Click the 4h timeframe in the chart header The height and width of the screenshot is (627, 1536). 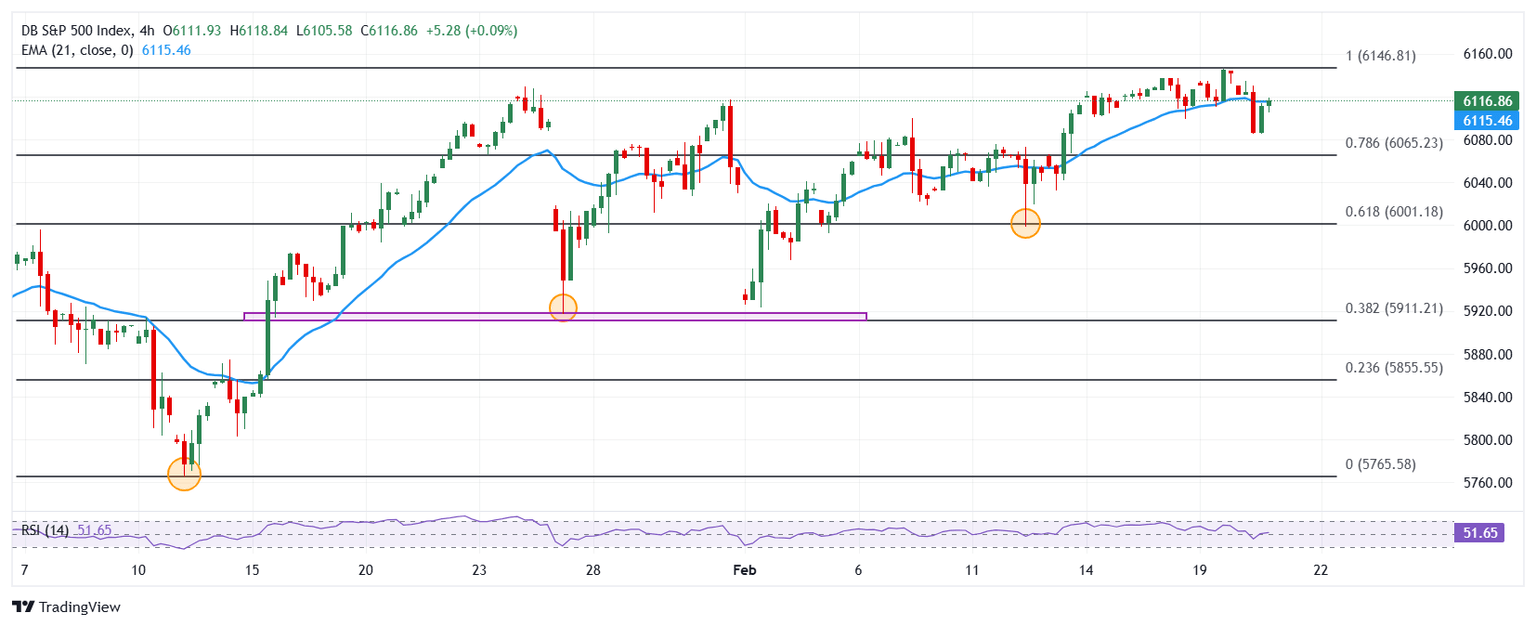(148, 31)
